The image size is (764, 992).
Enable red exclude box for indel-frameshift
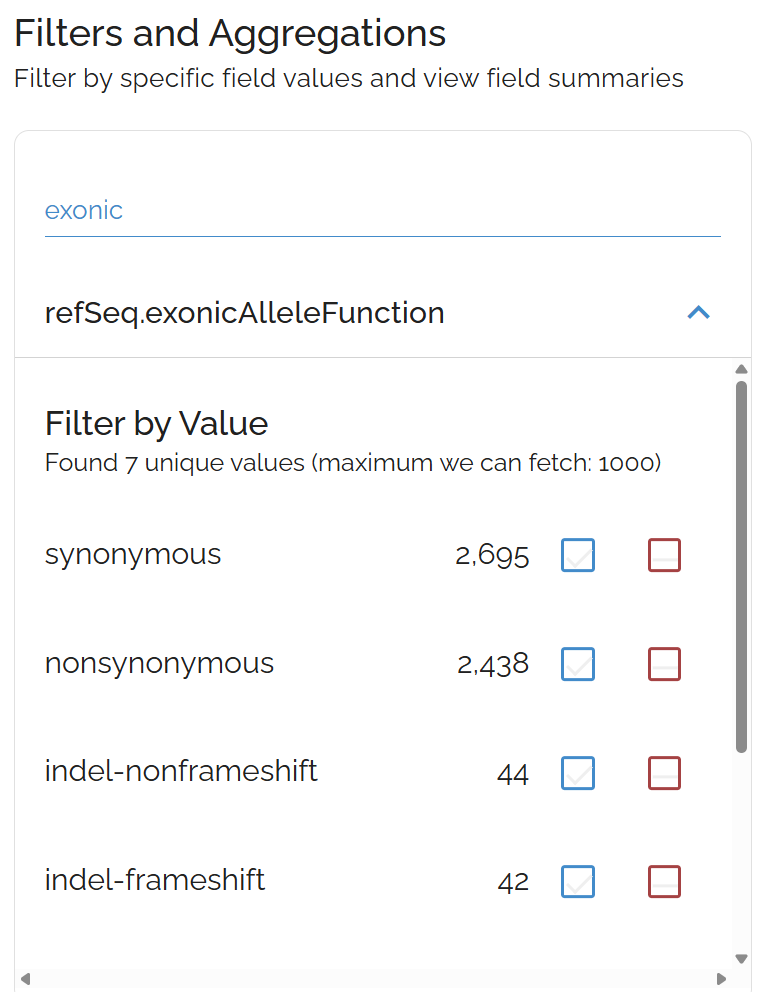665,882
